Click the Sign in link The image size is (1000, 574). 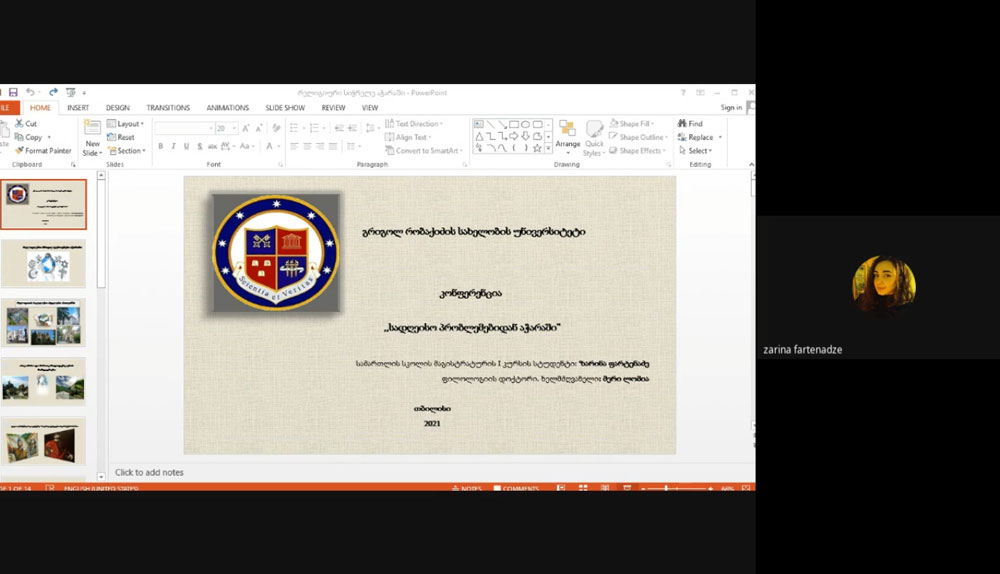[731, 108]
